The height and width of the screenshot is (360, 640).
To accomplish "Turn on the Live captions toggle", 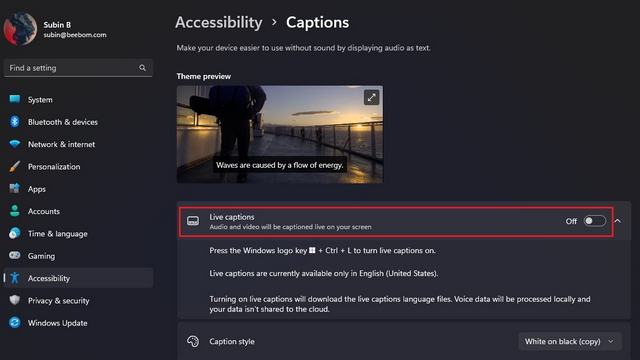I will click(x=595, y=221).
